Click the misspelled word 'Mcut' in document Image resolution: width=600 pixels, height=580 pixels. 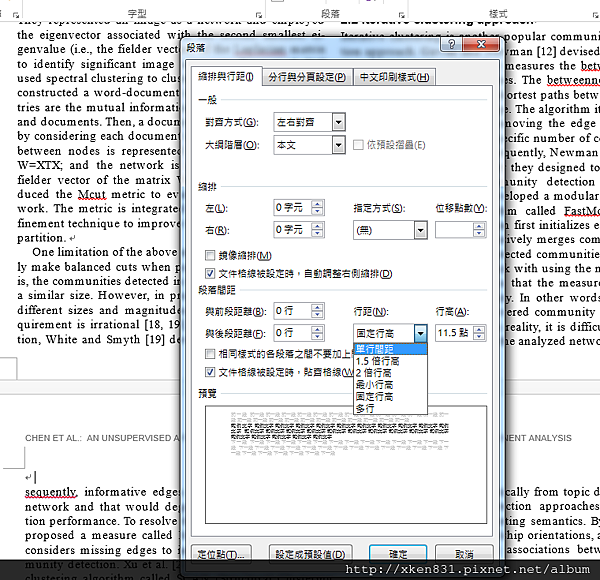[x=92, y=194]
